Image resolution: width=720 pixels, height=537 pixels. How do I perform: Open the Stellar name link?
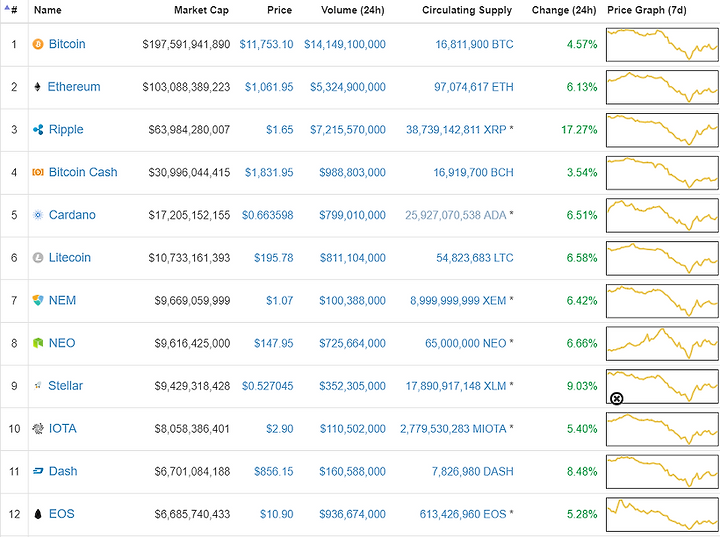click(x=66, y=386)
